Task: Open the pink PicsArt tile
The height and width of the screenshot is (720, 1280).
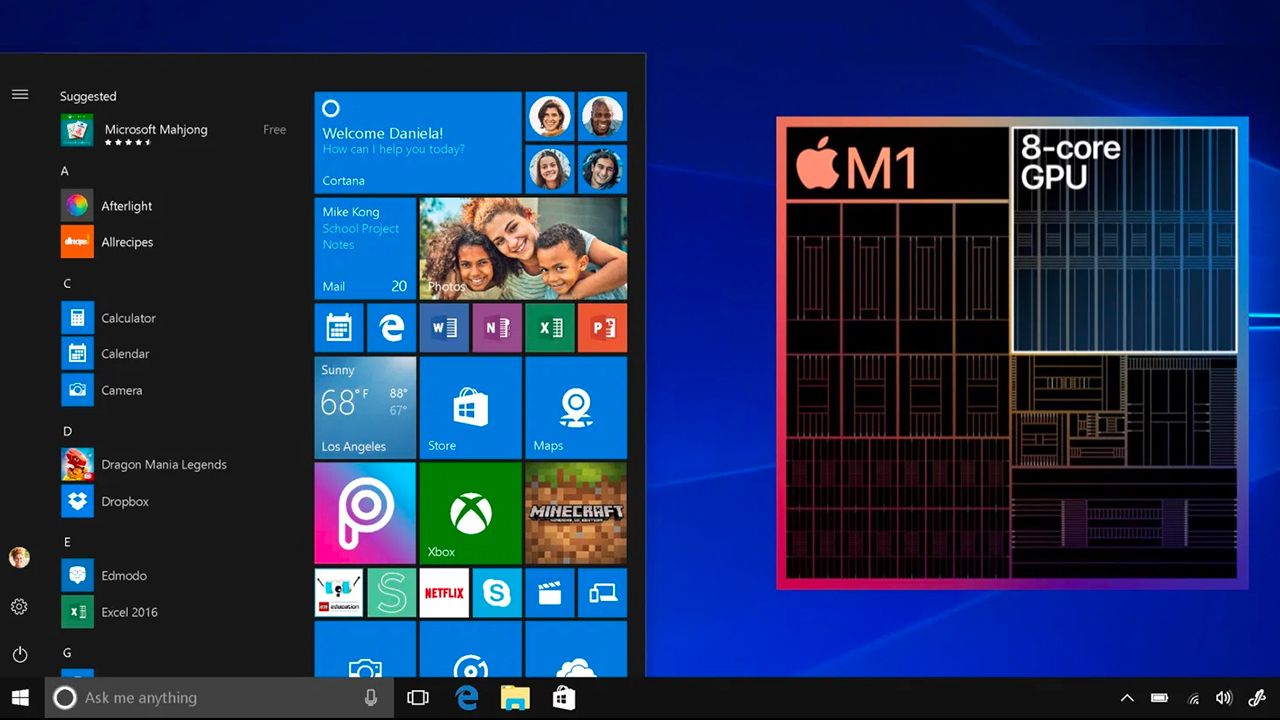Action: [365, 513]
